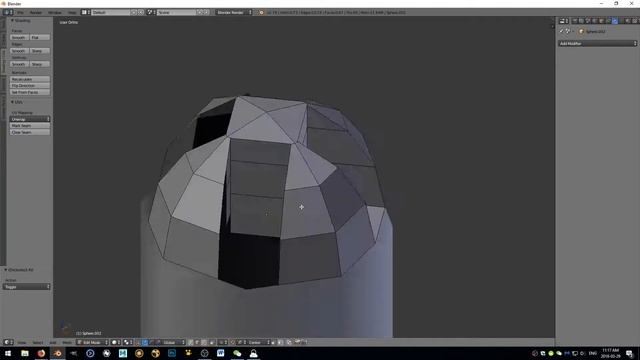Viewport: 640px width, 360px height.
Task: Click the scene browse icon
Action: point(151,12)
